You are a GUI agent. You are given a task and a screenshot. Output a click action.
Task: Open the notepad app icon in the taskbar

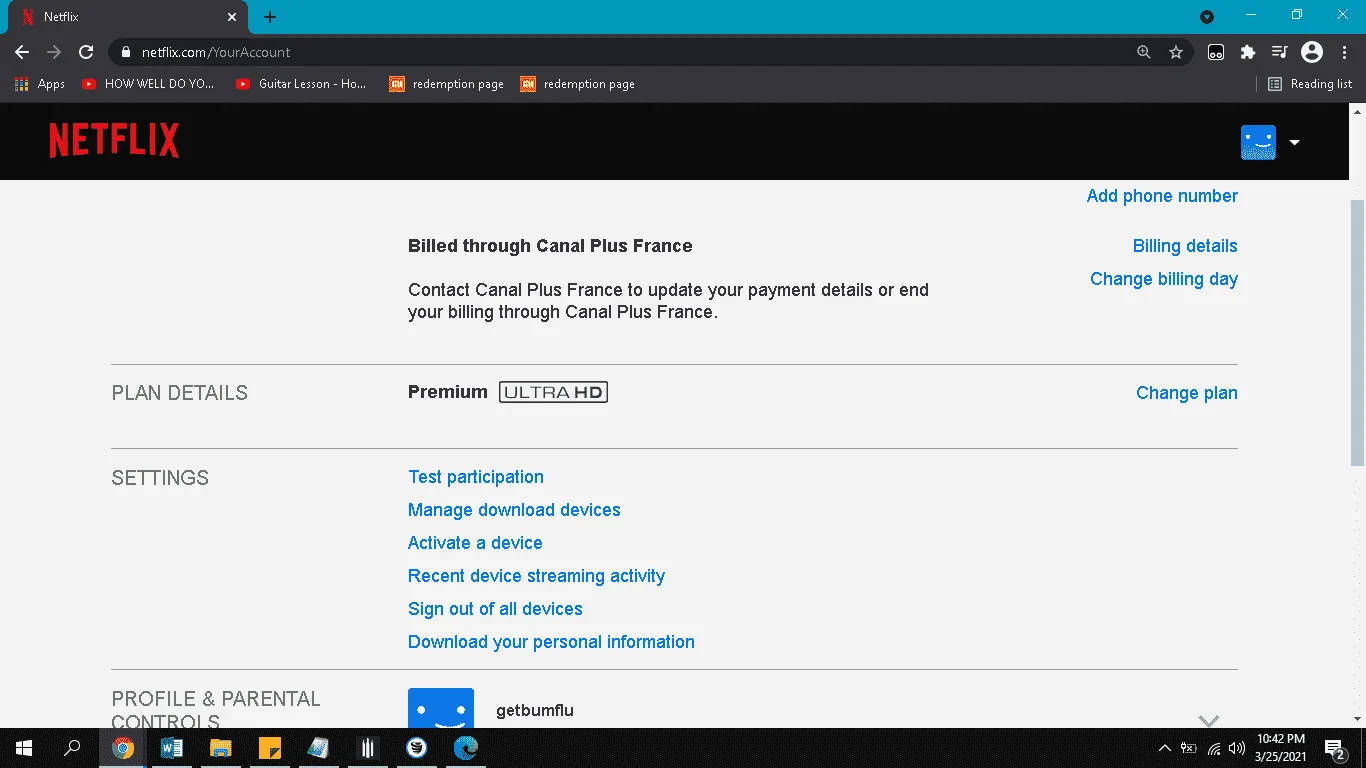tap(319, 748)
